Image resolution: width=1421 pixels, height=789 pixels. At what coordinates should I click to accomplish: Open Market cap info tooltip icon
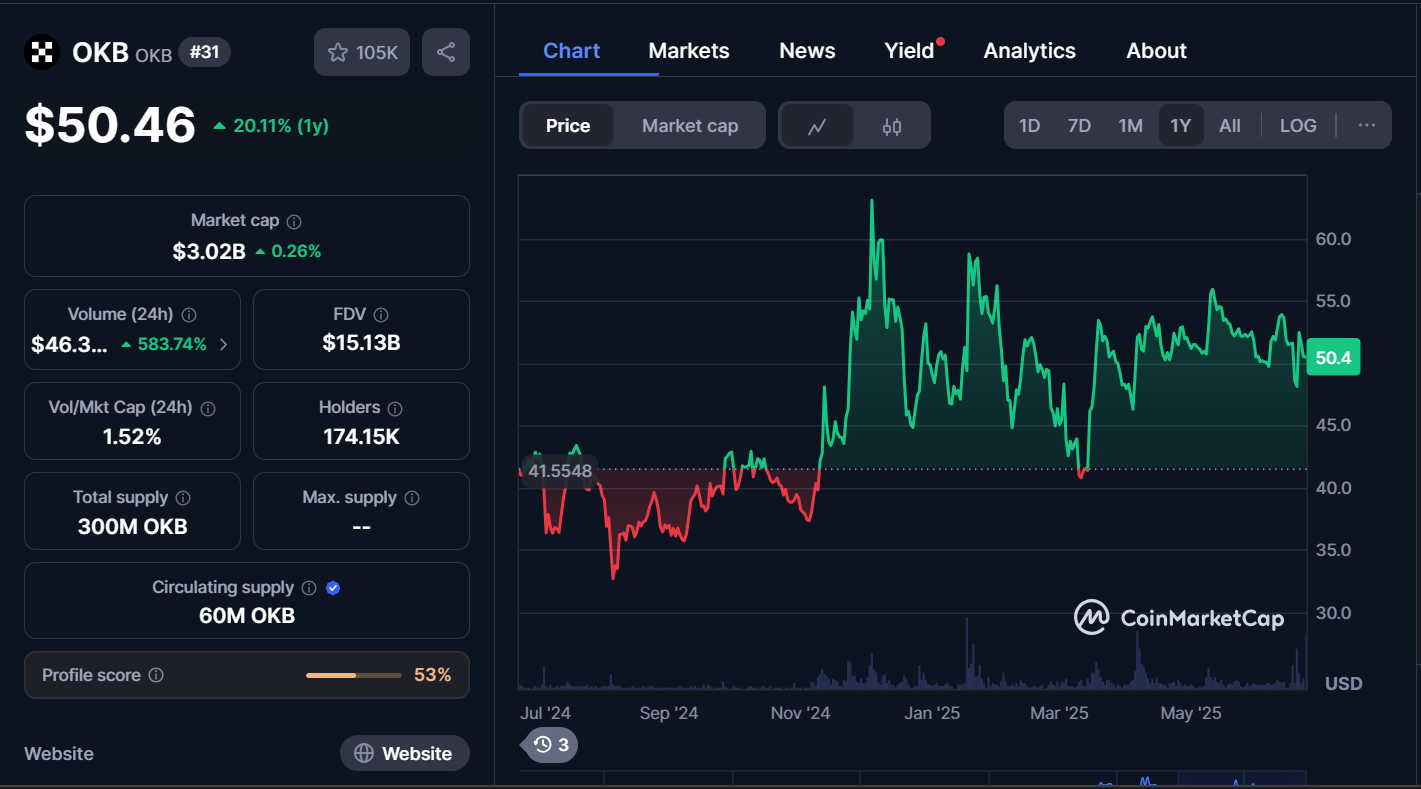294,222
